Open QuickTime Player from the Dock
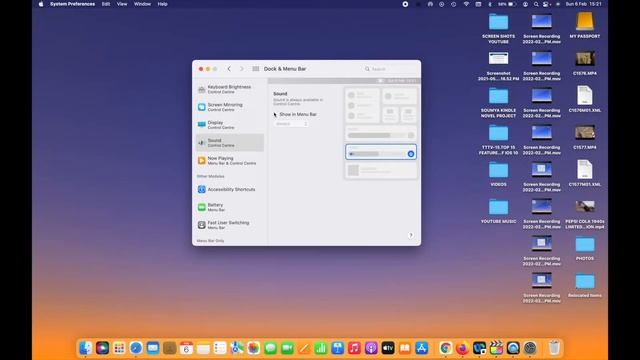 pyautogui.click(x=513, y=348)
